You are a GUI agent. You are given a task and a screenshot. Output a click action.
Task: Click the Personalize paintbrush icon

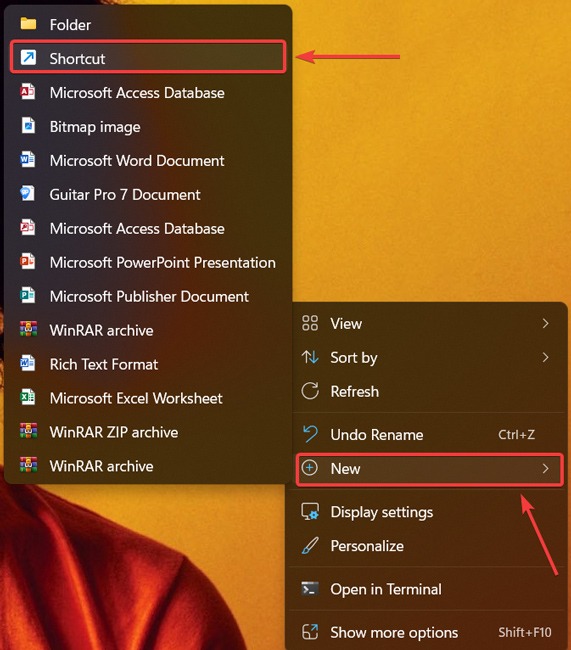tap(310, 546)
